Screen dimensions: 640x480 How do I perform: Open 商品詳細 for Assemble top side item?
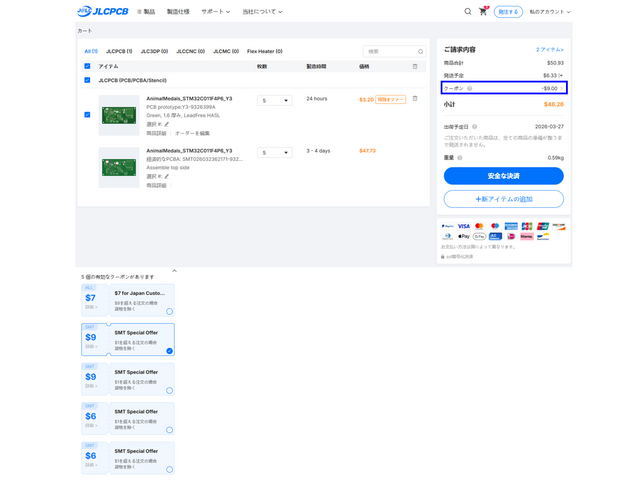[x=156, y=185]
